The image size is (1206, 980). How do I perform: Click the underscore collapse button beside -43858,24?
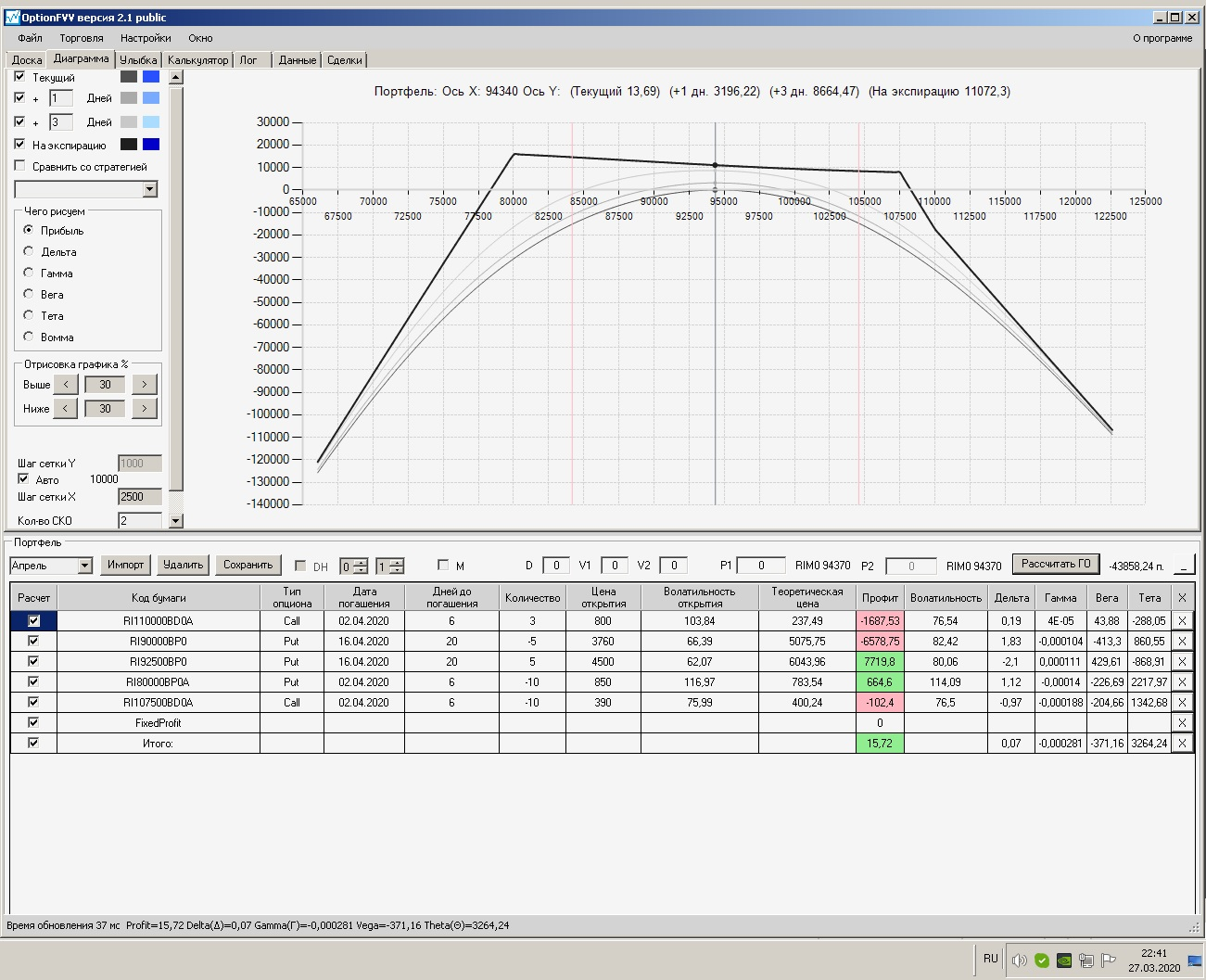(x=1184, y=565)
